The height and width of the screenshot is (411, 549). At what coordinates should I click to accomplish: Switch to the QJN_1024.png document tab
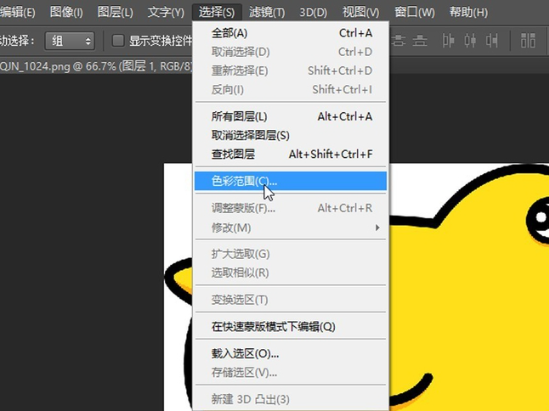96,66
